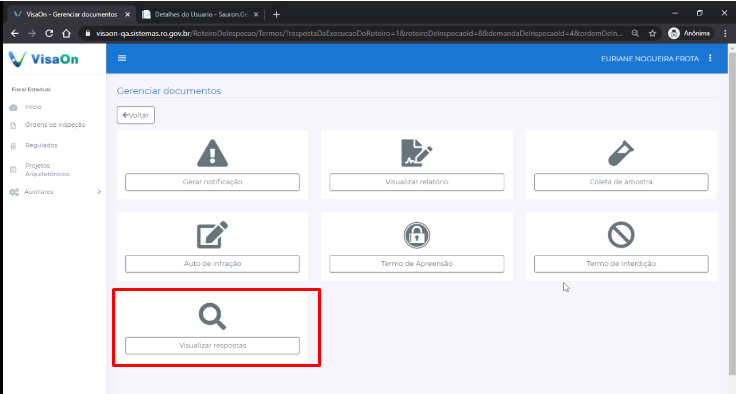Click the Projetos Arquitetônicos sidebar icon

coord(13,170)
